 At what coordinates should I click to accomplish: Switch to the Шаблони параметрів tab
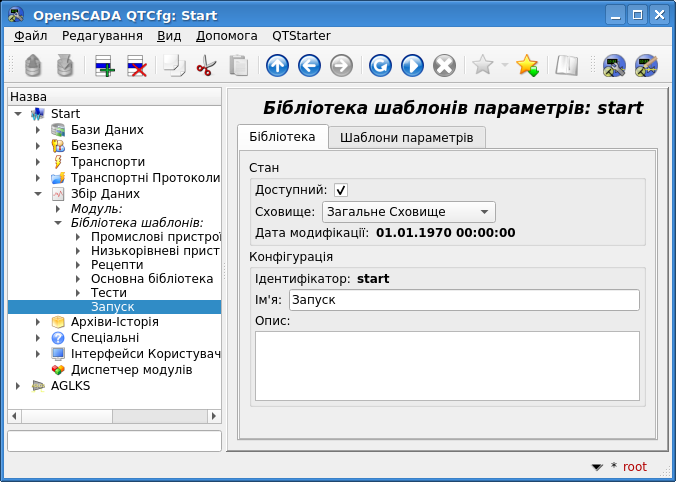407,137
